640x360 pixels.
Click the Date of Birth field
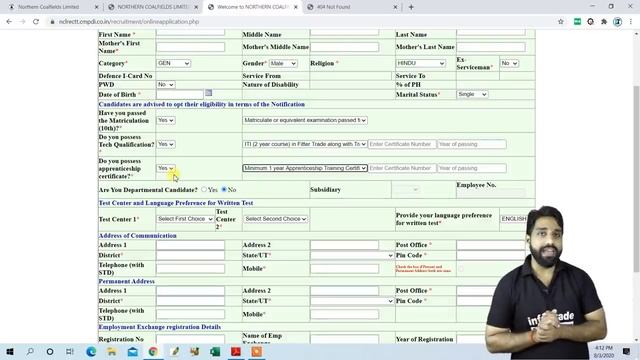[x=180, y=94]
